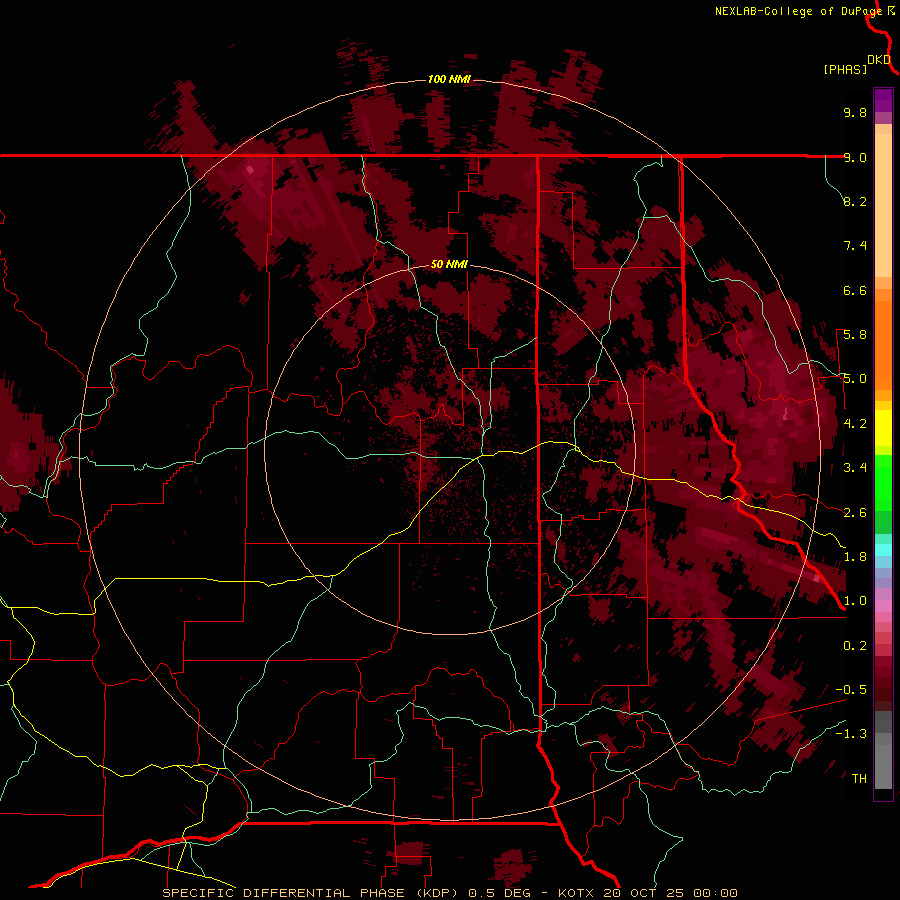Click the "20 OCT 25" date in the caption

click(645, 893)
